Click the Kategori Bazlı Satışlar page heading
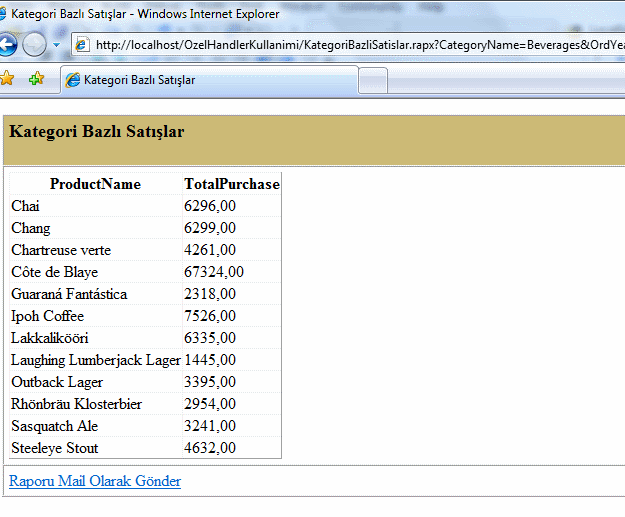Image resolution: width=625 pixels, height=517 pixels. click(x=96, y=132)
